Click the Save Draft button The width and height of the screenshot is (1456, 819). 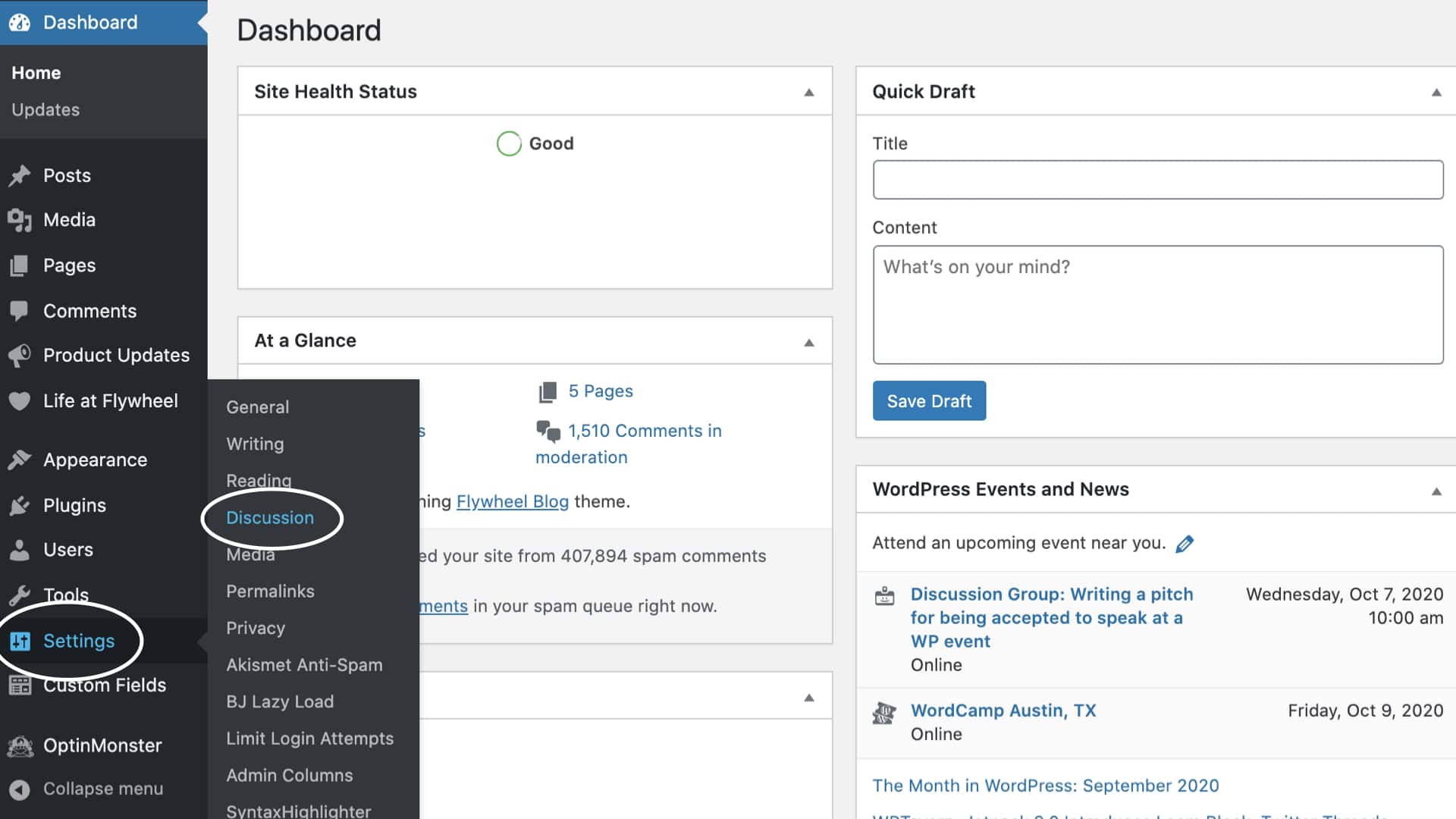(929, 401)
